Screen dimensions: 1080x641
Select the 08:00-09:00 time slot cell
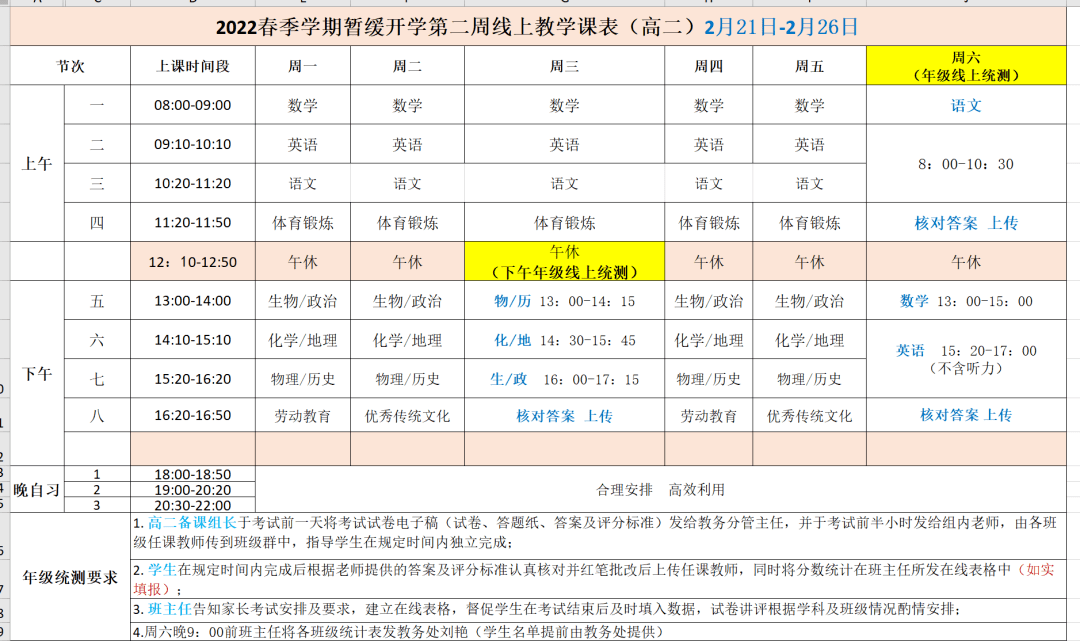tap(193, 104)
